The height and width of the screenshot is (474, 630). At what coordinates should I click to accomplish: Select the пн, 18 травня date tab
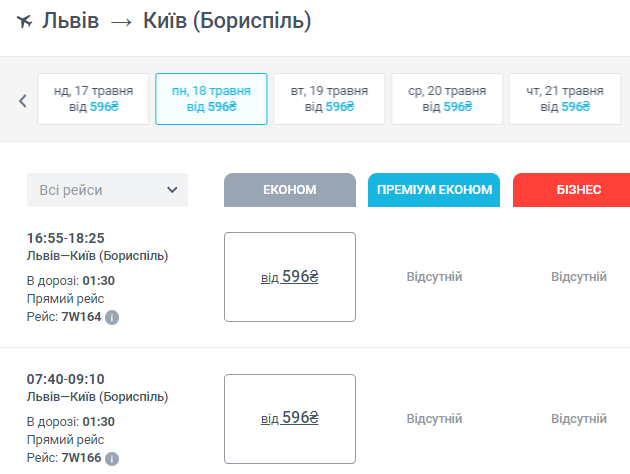click(211, 99)
